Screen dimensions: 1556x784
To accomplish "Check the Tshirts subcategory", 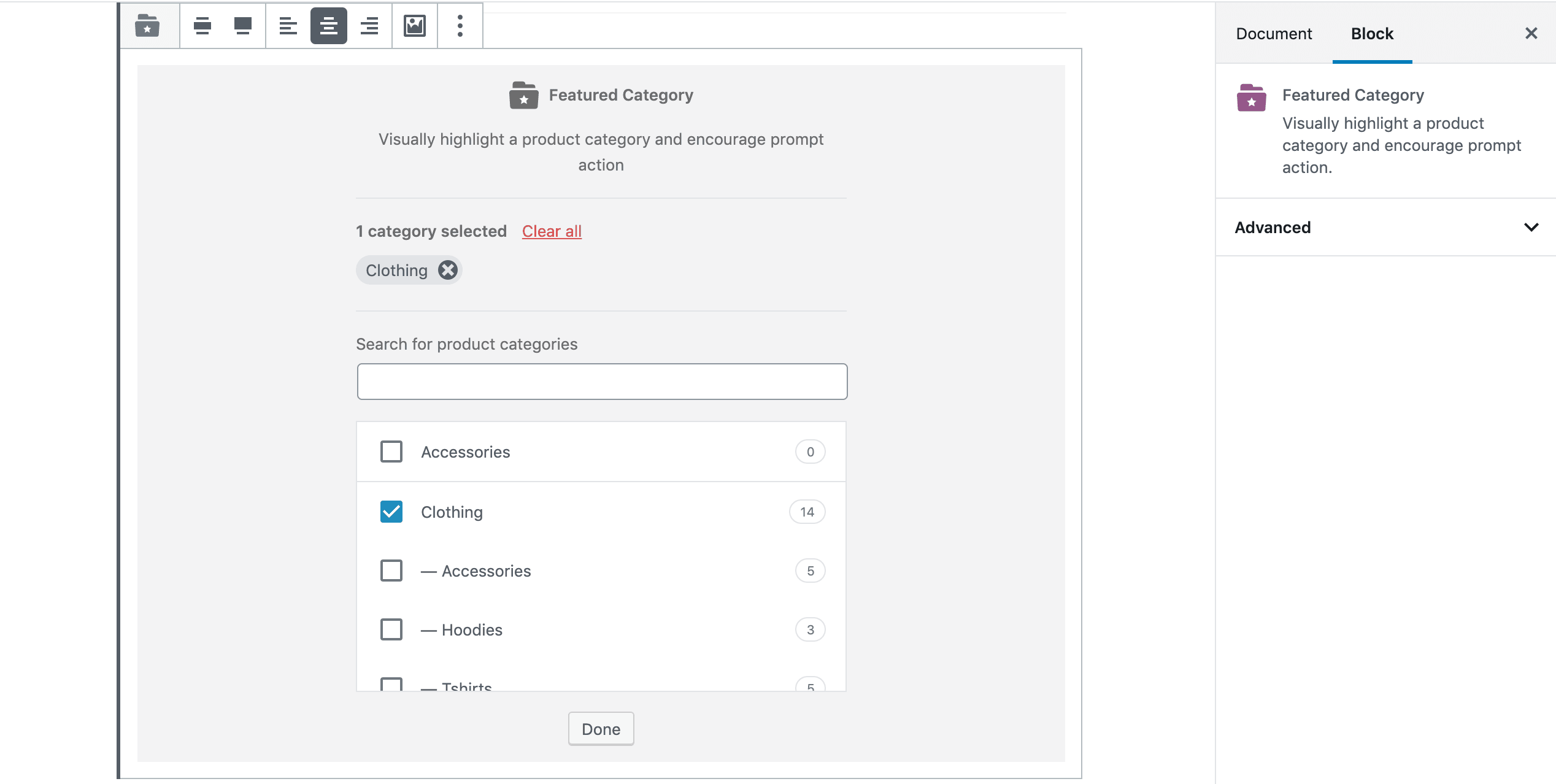I will tap(391, 686).
